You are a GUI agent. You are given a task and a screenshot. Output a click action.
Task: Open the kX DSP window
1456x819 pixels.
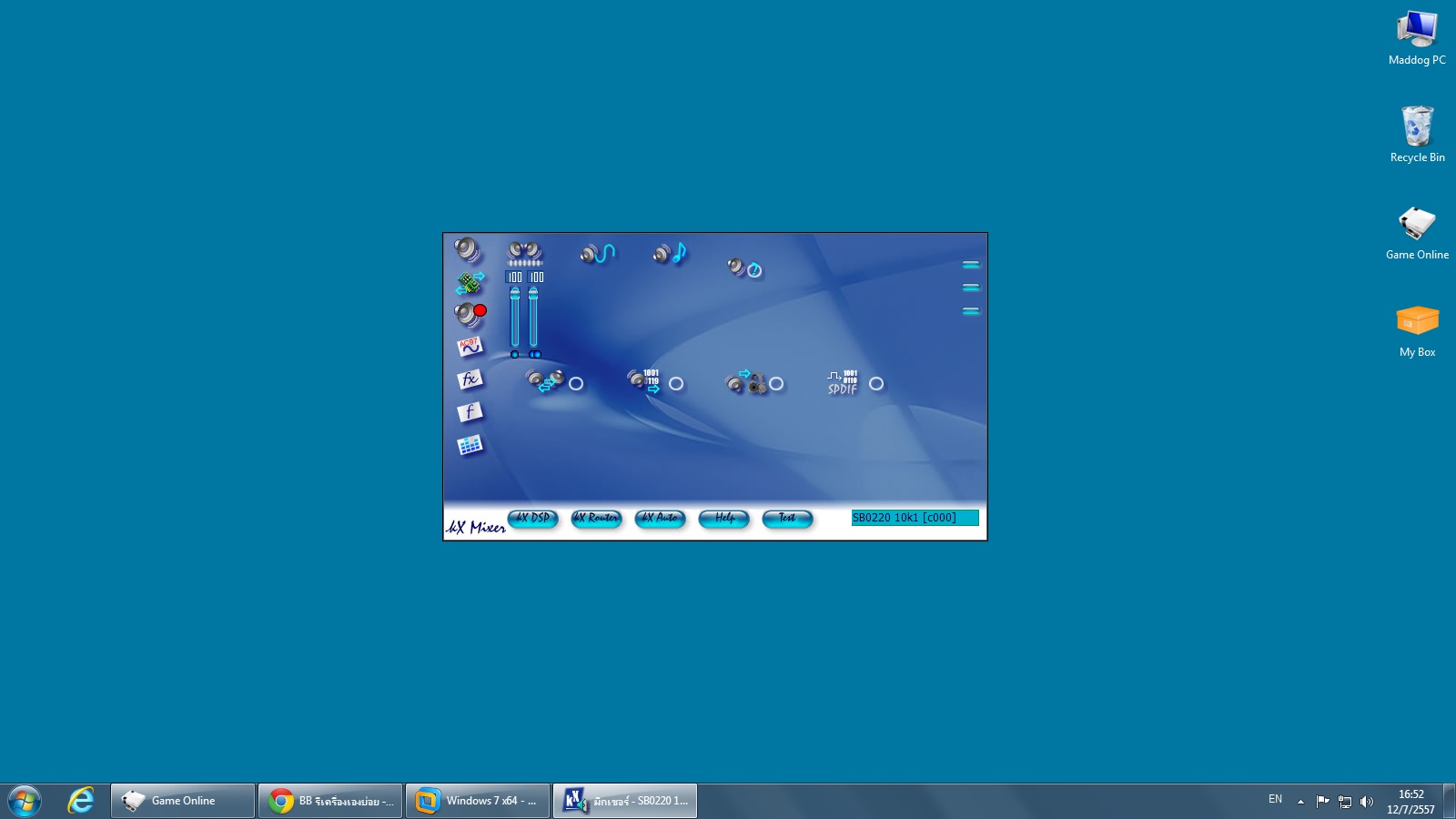(x=533, y=519)
